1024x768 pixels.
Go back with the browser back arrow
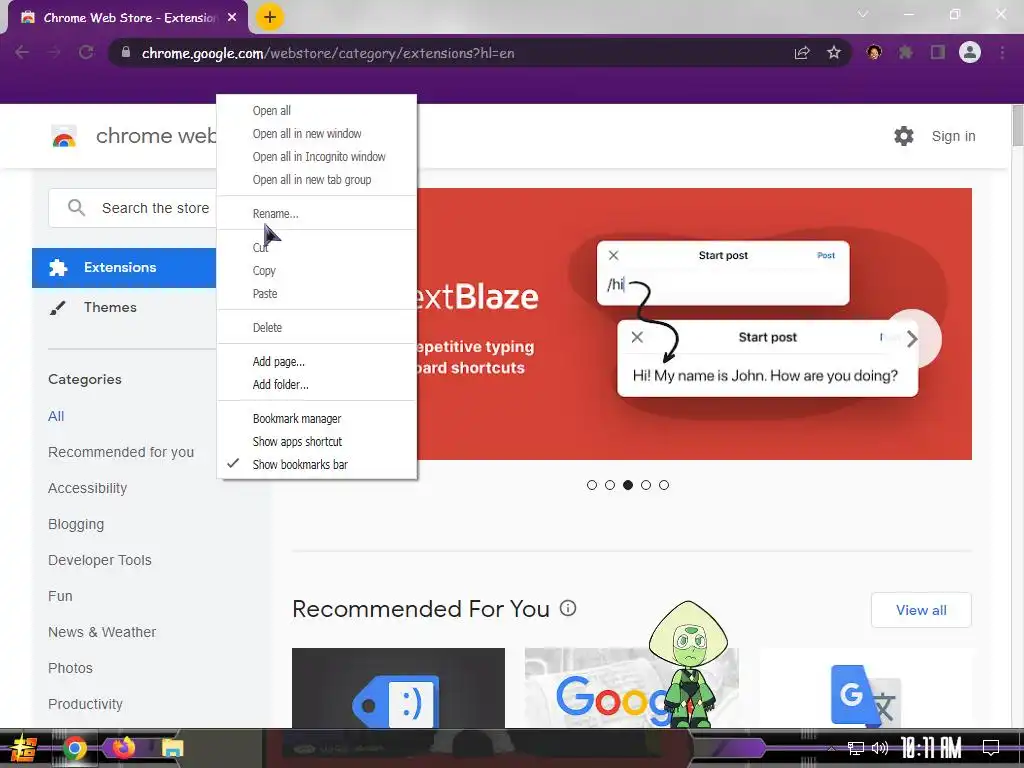[x=22, y=53]
